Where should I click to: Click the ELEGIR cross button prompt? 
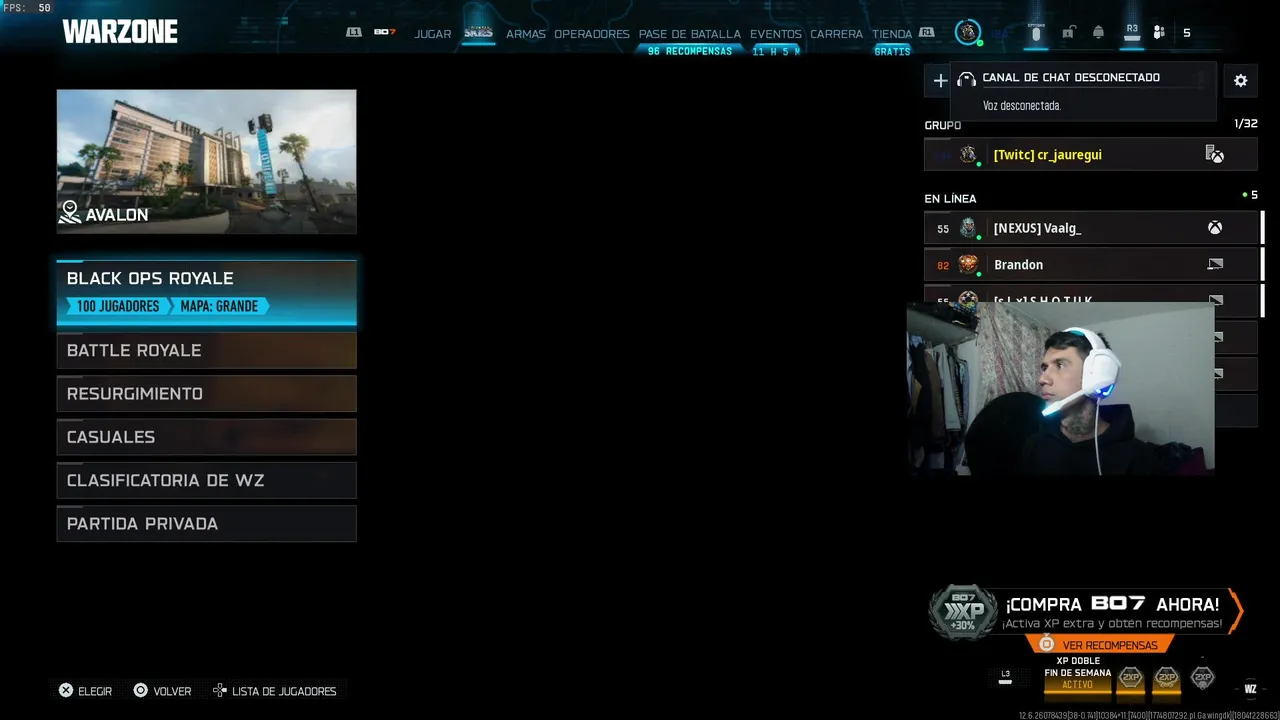click(x=85, y=691)
